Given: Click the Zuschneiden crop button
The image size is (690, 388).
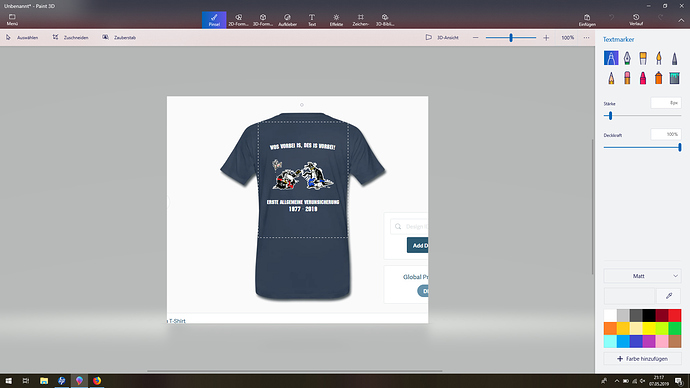Looking at the screenshot, I should [x=70, y=38].
